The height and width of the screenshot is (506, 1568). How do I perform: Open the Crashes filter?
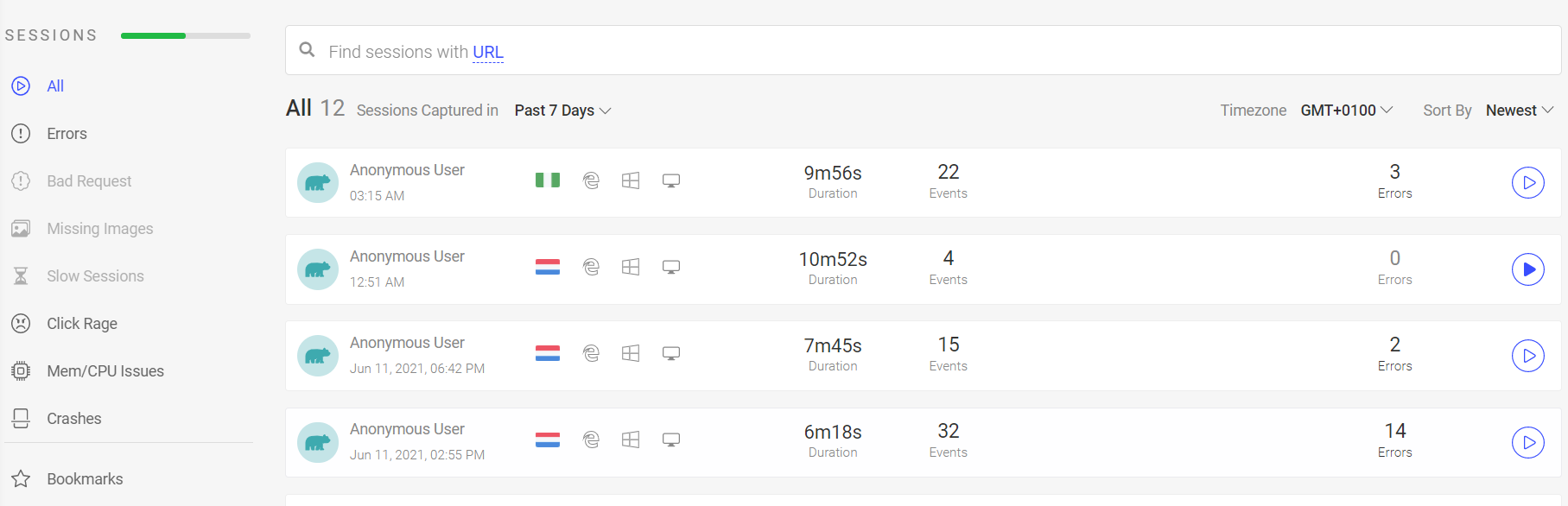[x=73, y=419]
